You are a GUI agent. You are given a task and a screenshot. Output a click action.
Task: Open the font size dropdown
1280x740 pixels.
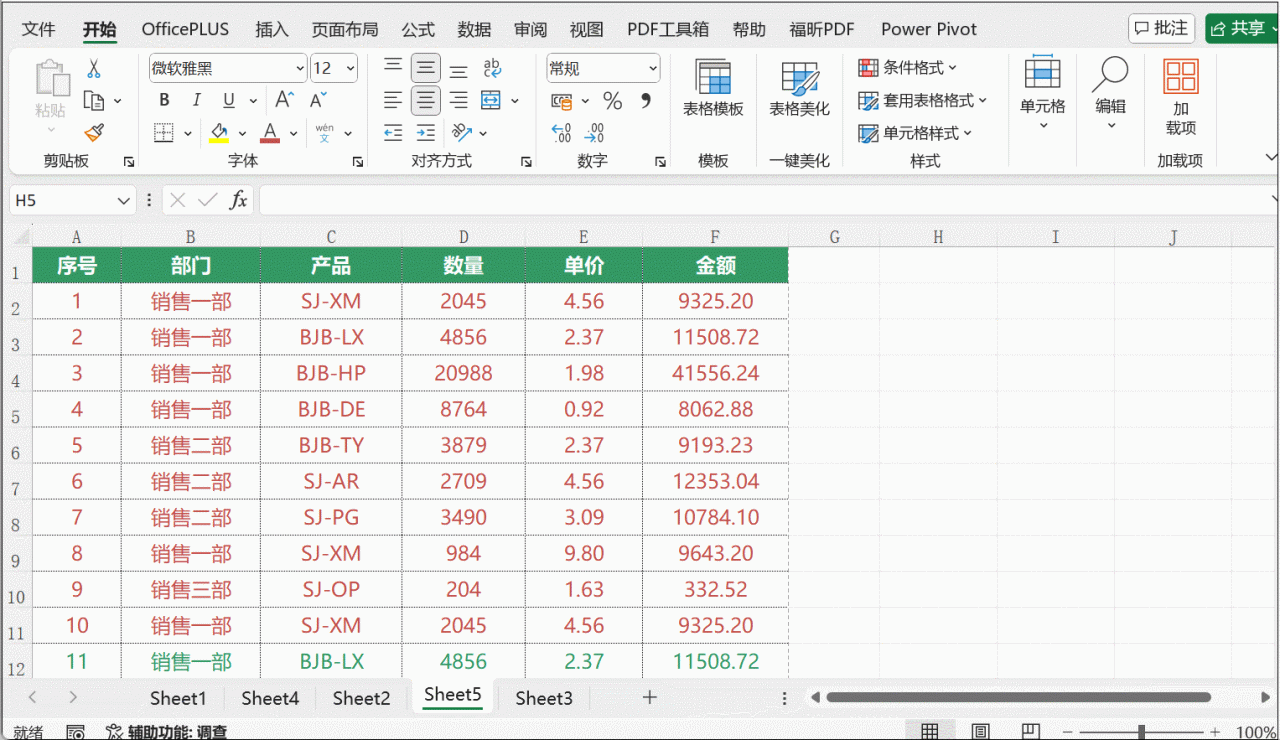tap(351, 69)
